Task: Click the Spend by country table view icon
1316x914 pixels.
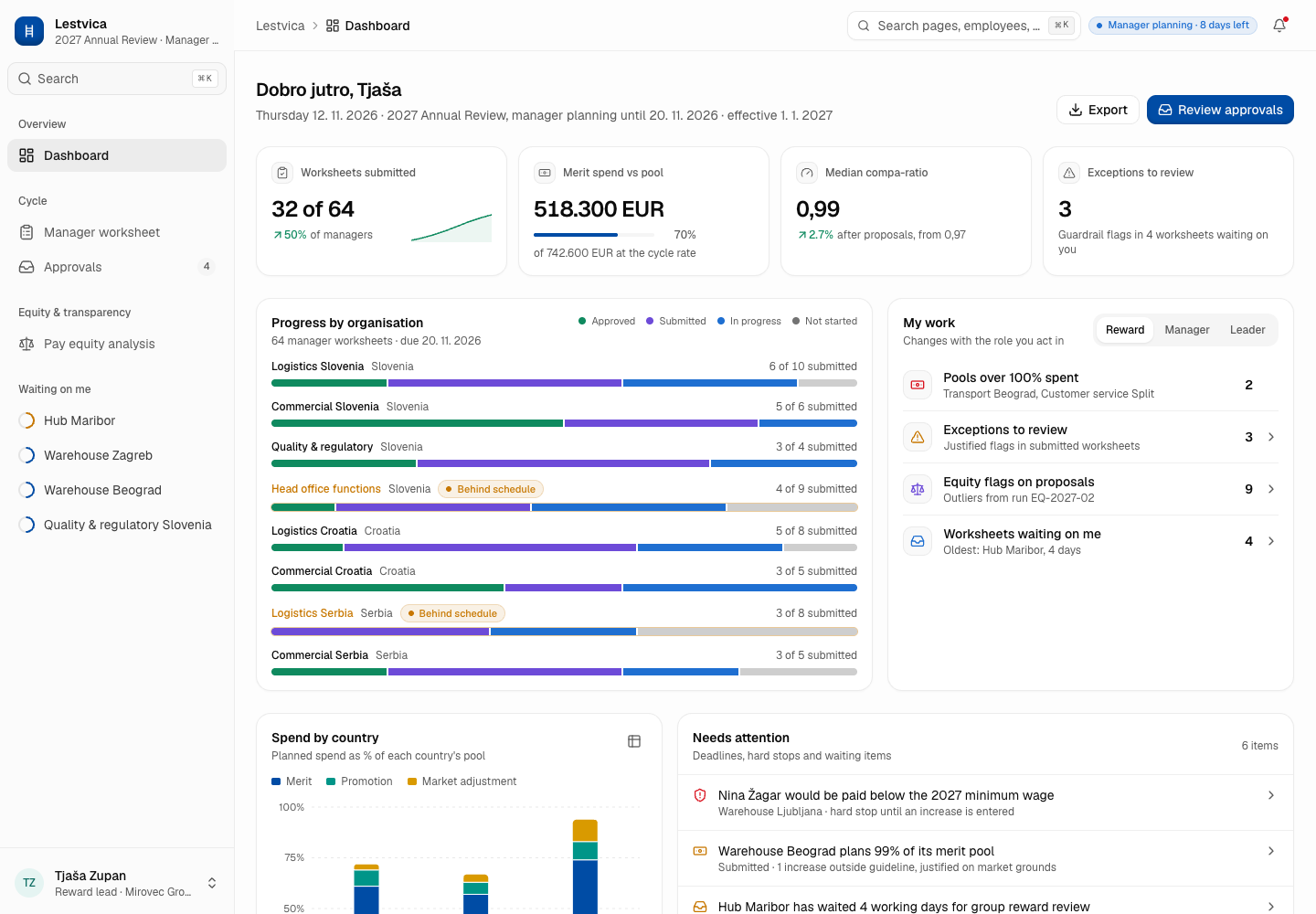Action: point(634,741)
